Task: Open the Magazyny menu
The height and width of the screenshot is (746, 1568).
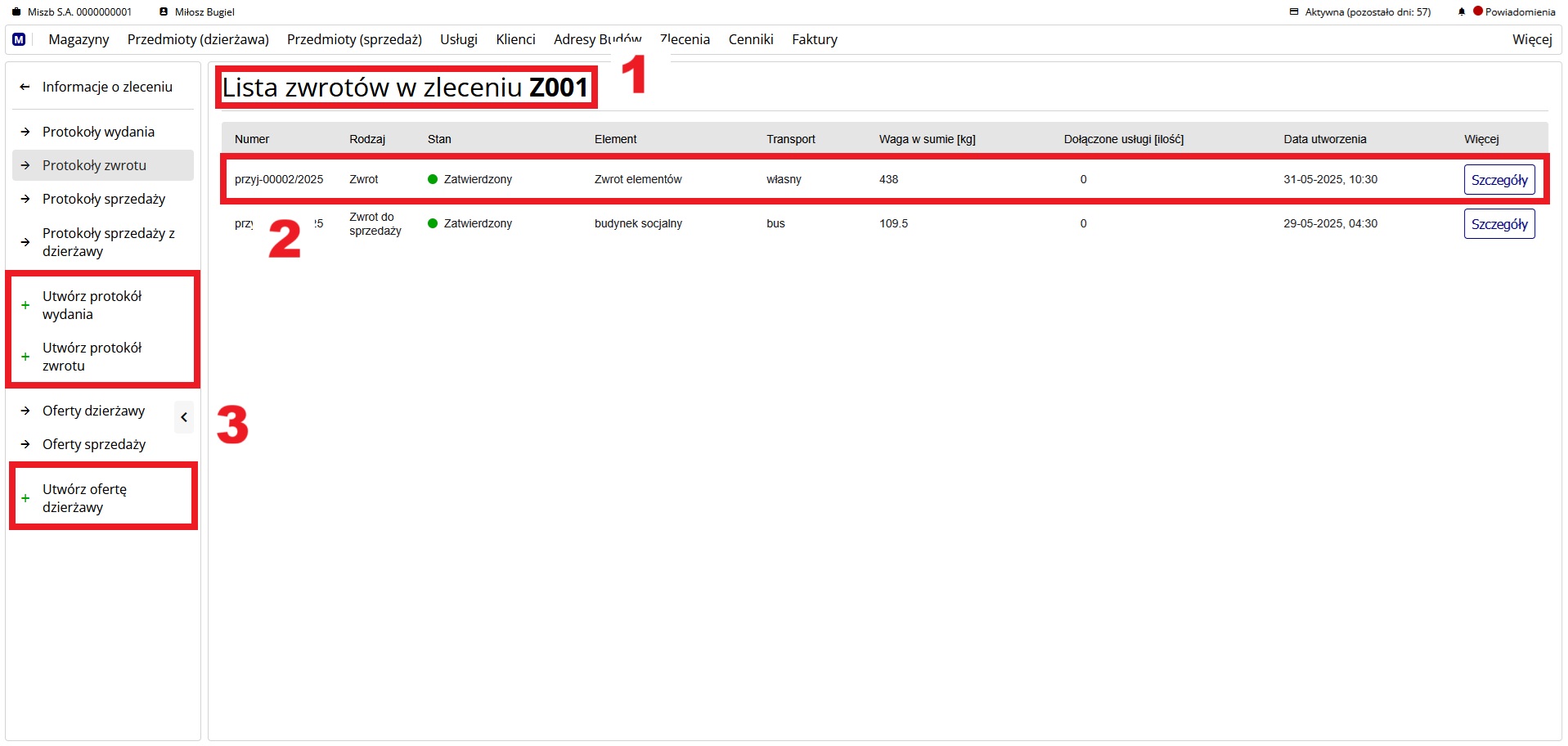Action: 79,39
